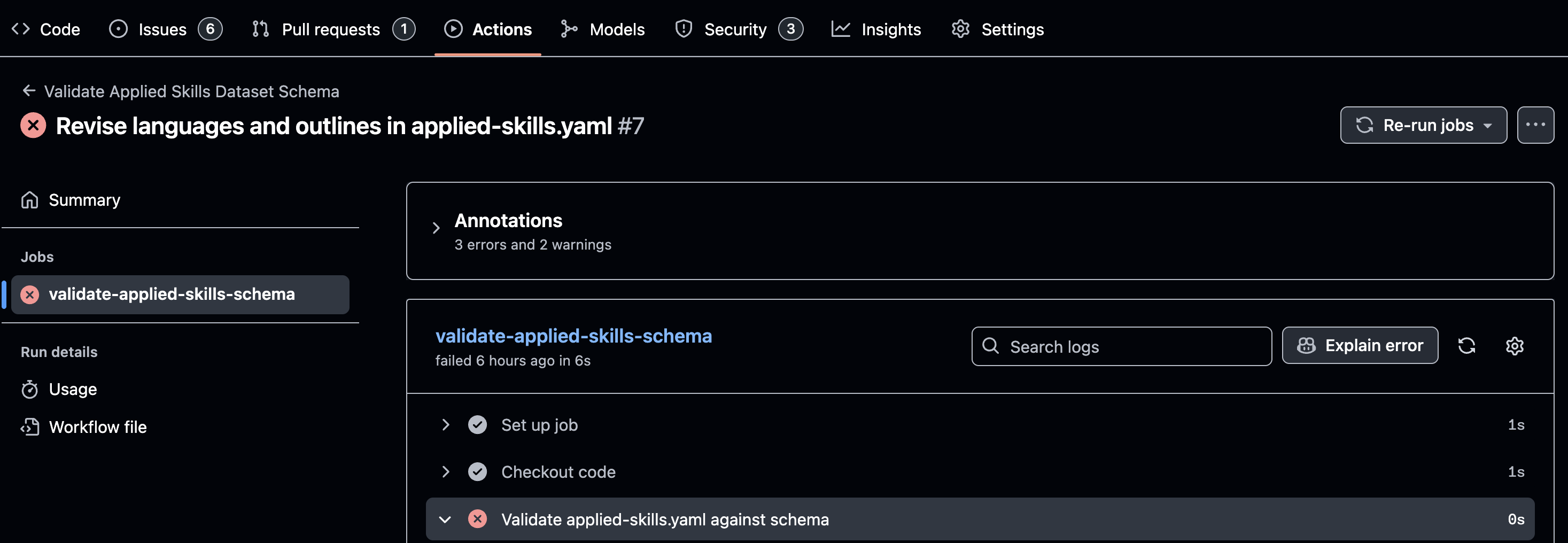Viewport: 1568px width, 543px height.
Task: Open the Pull requests tab
Action: click(330, 29)
